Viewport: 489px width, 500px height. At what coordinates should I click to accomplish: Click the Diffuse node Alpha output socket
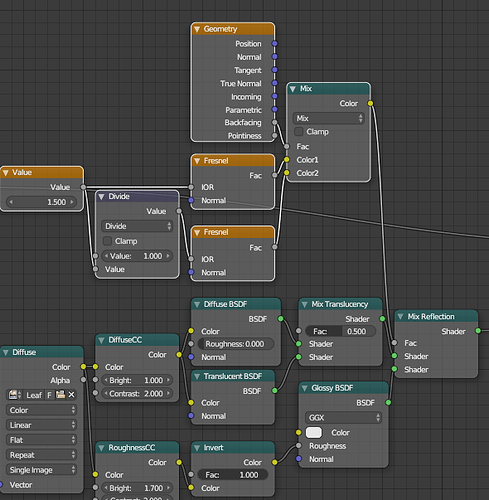coord(83,380)
